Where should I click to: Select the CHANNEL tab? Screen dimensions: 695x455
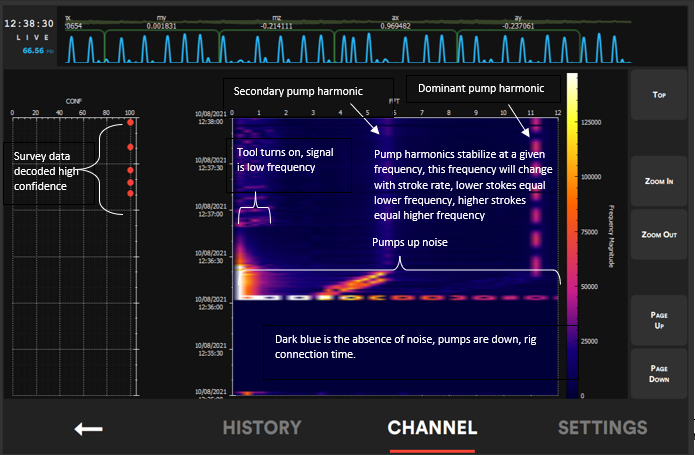(432, 428)
